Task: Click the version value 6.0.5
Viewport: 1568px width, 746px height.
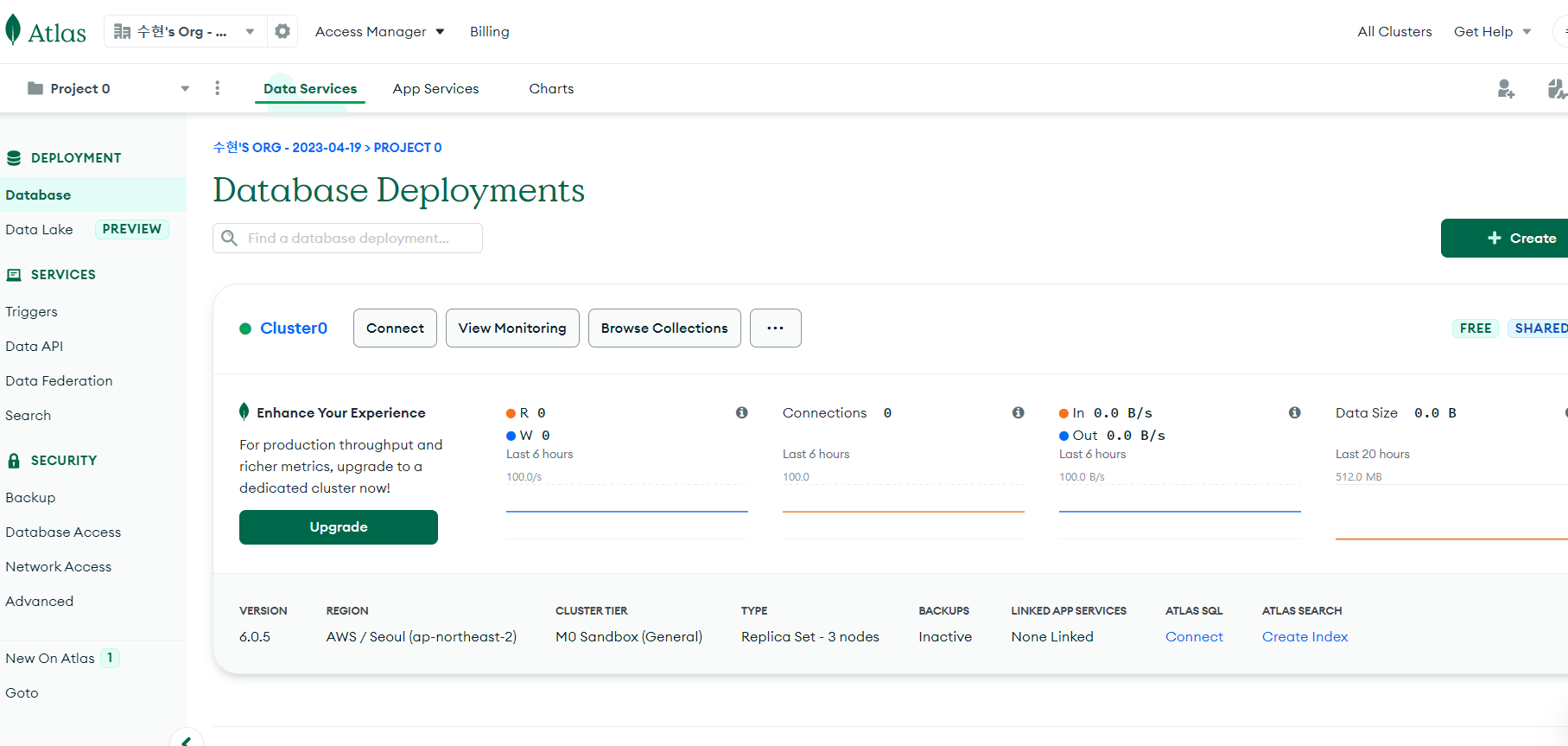Action: click(x=255, y=636)
